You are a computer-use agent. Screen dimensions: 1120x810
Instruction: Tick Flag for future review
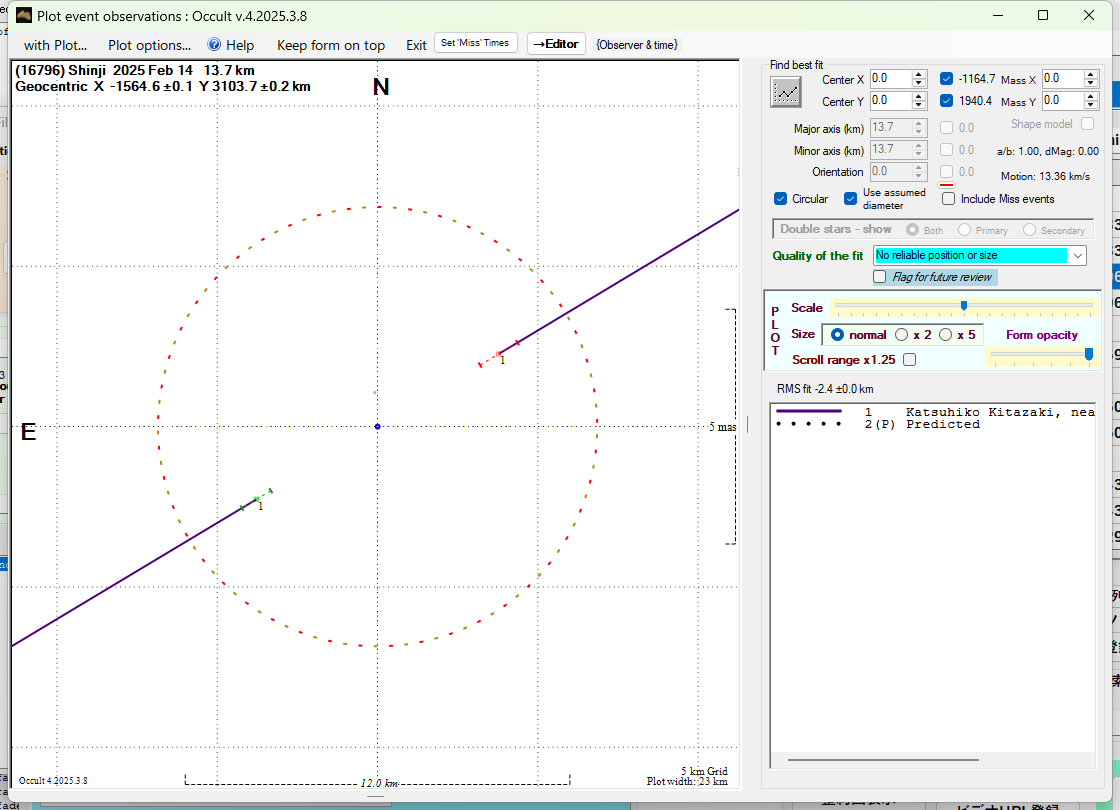(x=880, y=277)
